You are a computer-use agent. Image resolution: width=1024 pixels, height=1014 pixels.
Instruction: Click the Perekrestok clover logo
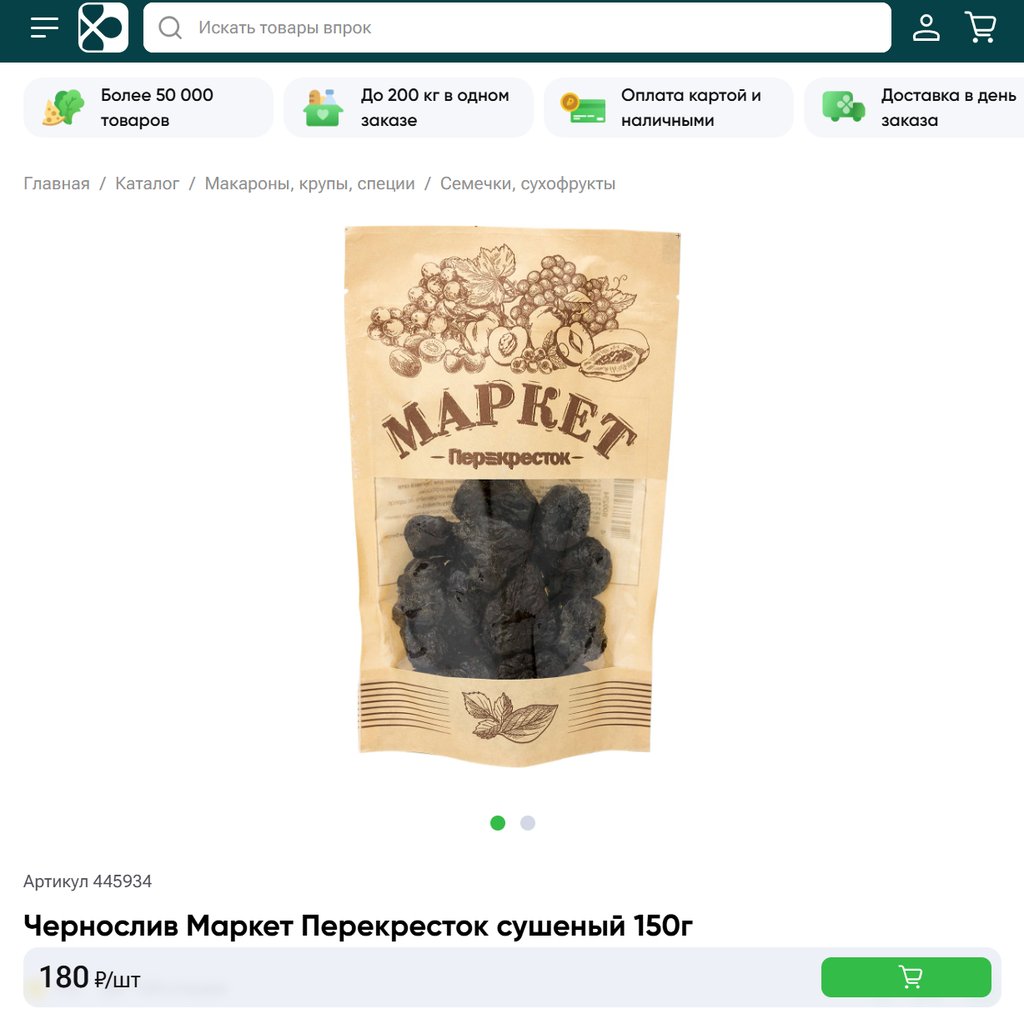click(103, 27)
